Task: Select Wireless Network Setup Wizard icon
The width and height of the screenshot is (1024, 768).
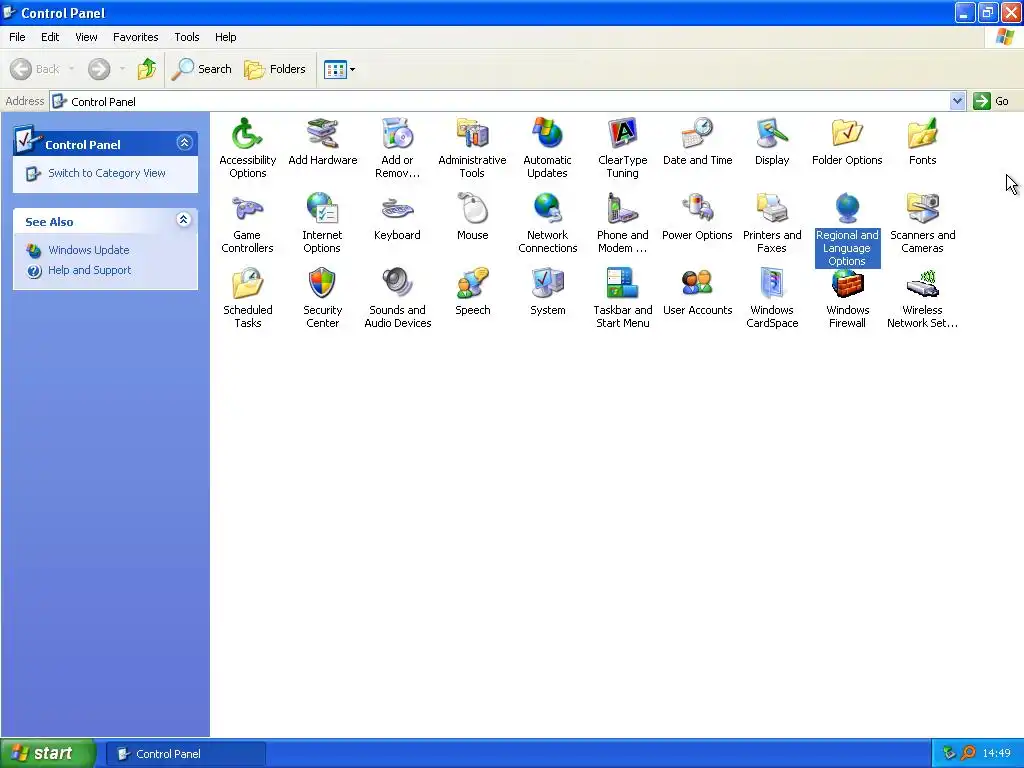Action: [922, 283]
